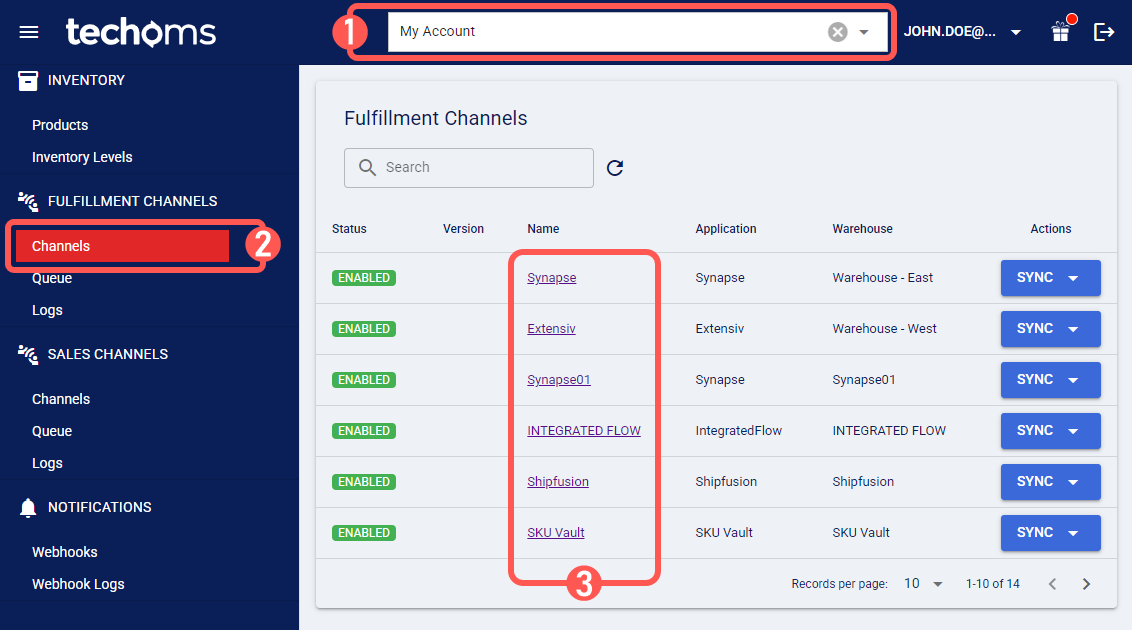Click the Warehouse - West cell
Screen dimensions: 1132x630
(884, 329)
